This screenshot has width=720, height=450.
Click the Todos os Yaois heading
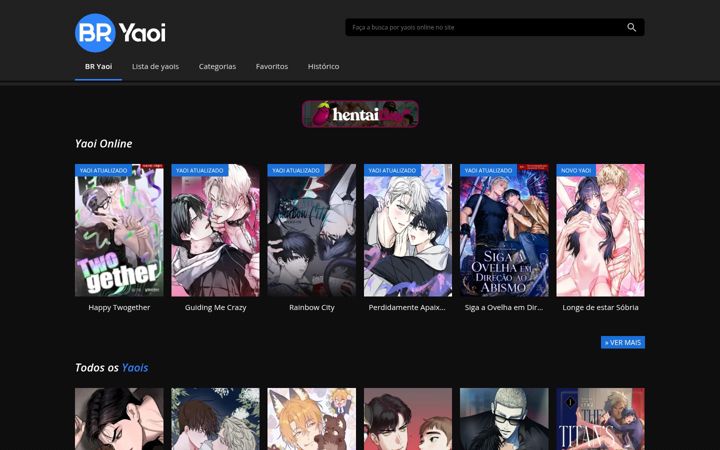tap(112, 368)
